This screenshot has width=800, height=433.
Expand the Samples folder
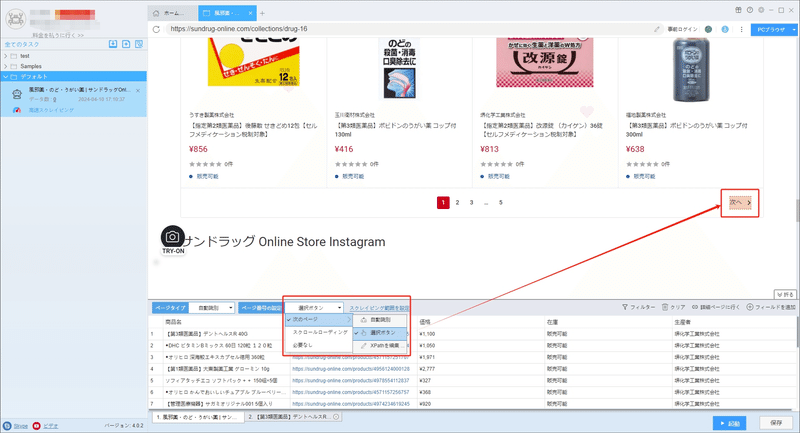click(6, 66)
